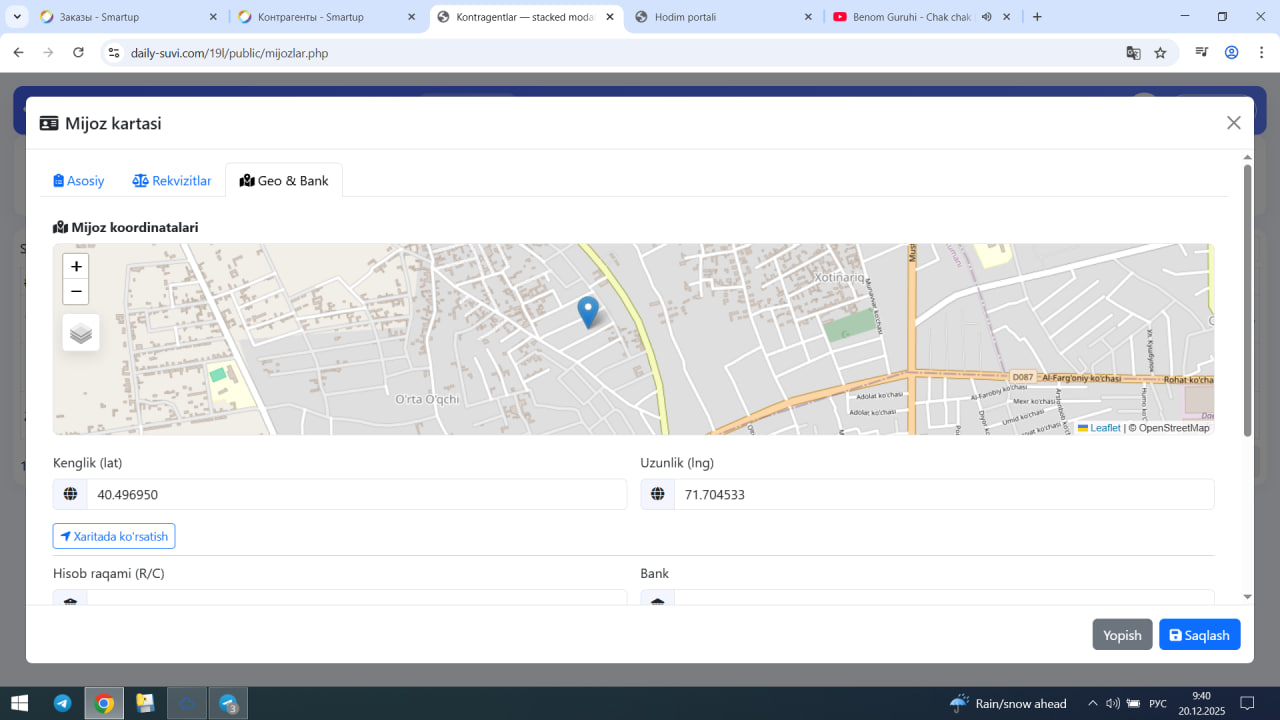
Task: Switch to the Asosiy tab
Action: tap(79, 181)
